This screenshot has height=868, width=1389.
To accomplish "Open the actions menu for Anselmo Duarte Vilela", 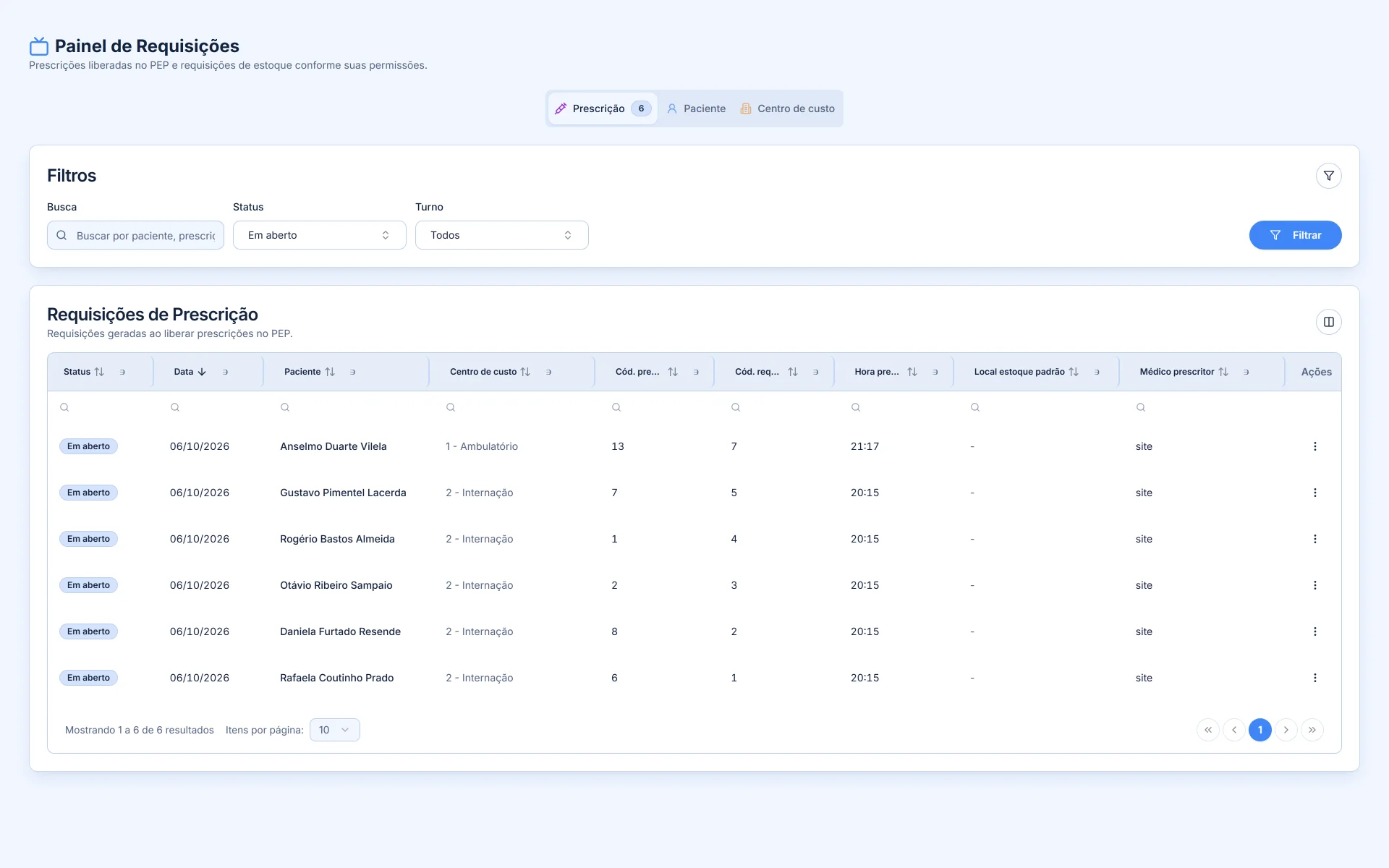I will (1314, 446).
